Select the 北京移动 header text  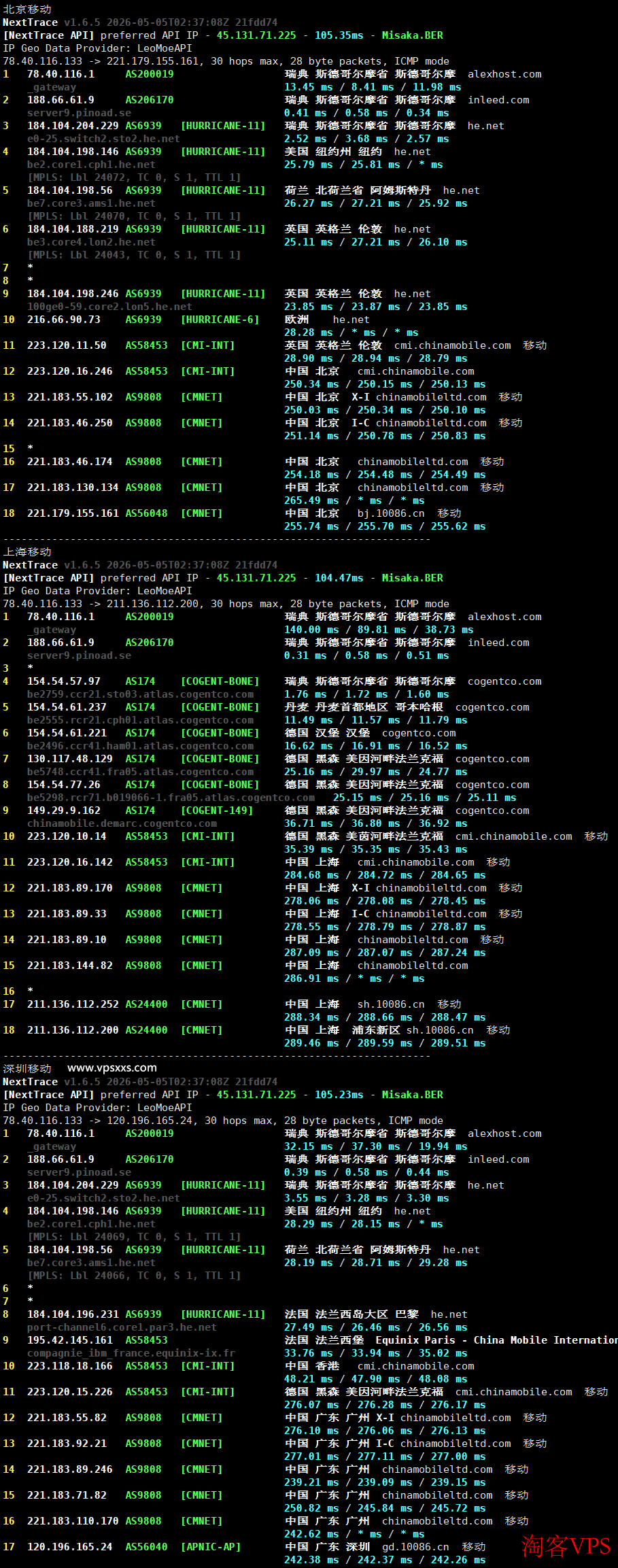pos(27,10)
